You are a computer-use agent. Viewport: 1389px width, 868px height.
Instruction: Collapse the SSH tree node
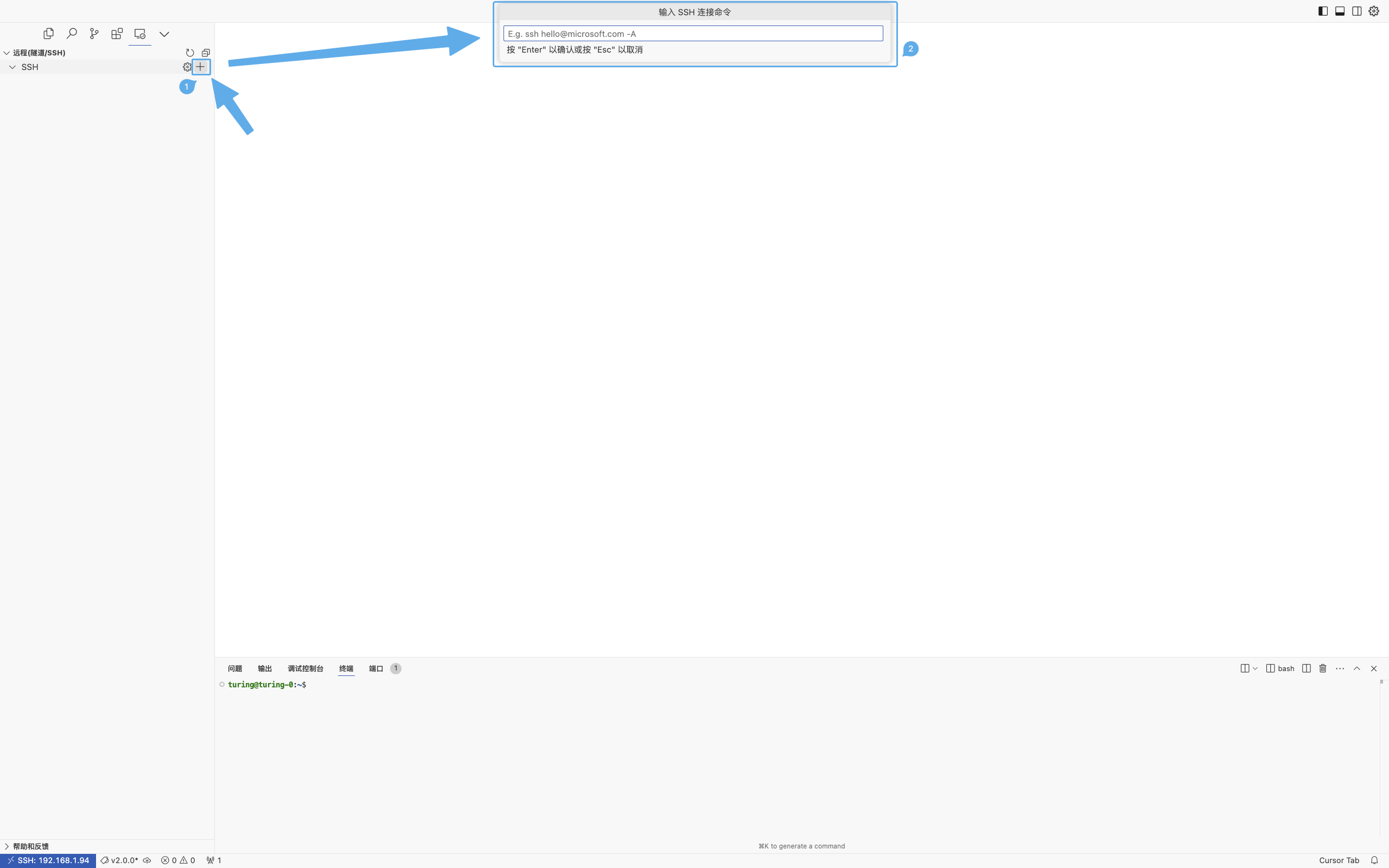pyautogui.click(x=12, y=67)
